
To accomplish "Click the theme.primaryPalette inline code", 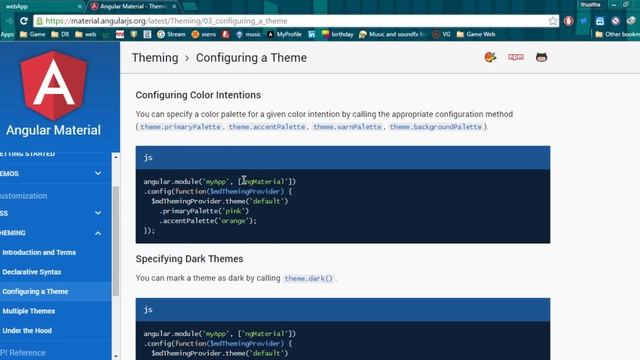I will (x=180, y=127).
